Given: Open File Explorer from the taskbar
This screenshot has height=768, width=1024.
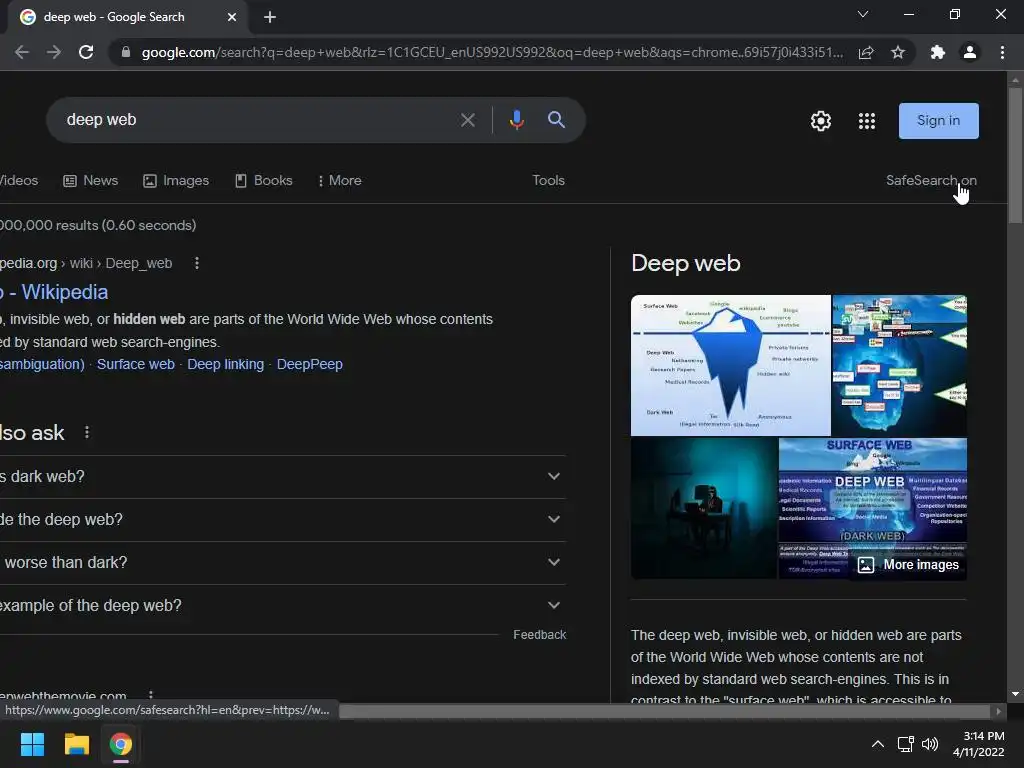Looking at the screenshot, I should (76, 744).
